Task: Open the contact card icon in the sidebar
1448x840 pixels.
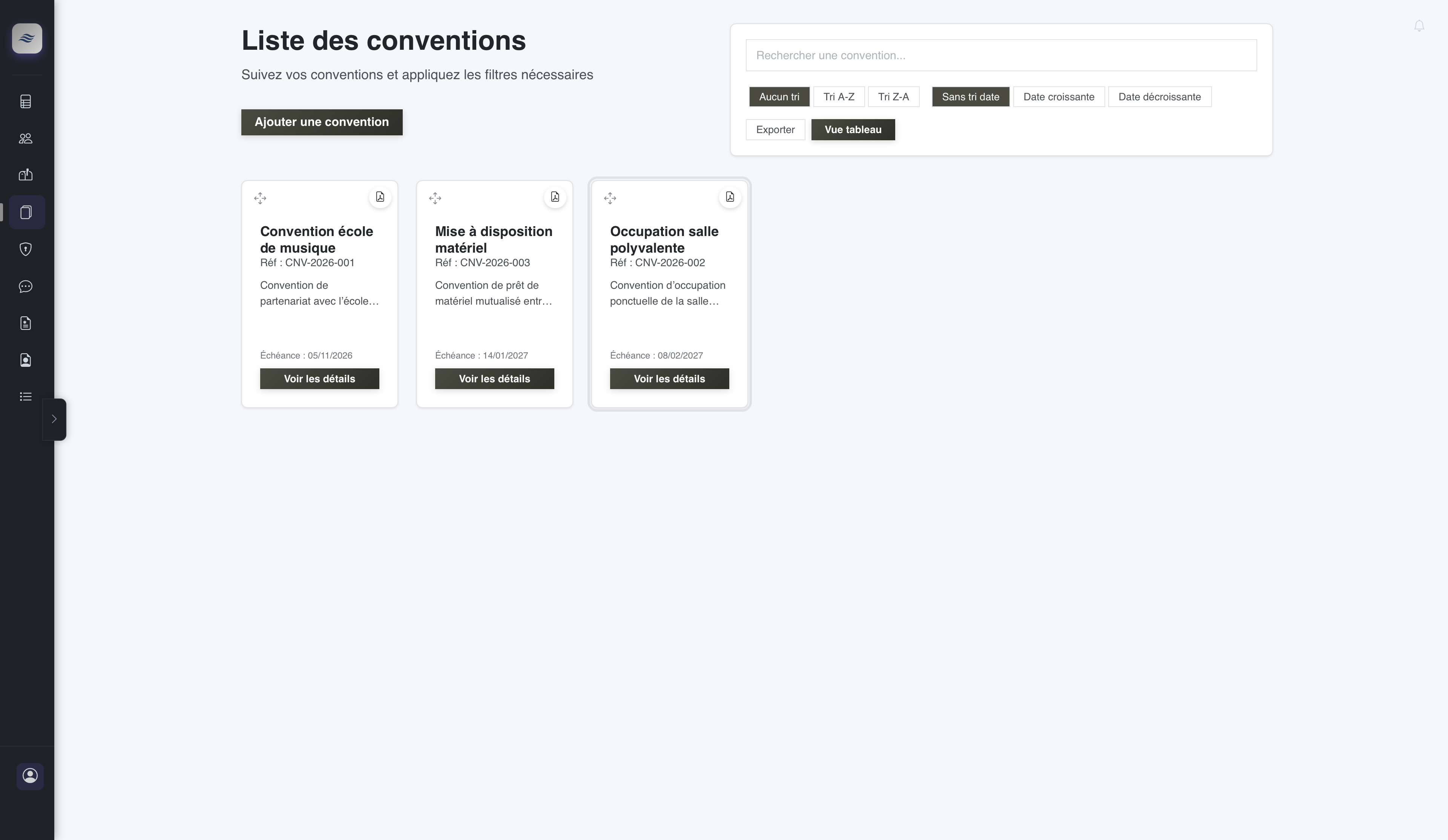Action: pyautogui.click(x=26, y=360)
